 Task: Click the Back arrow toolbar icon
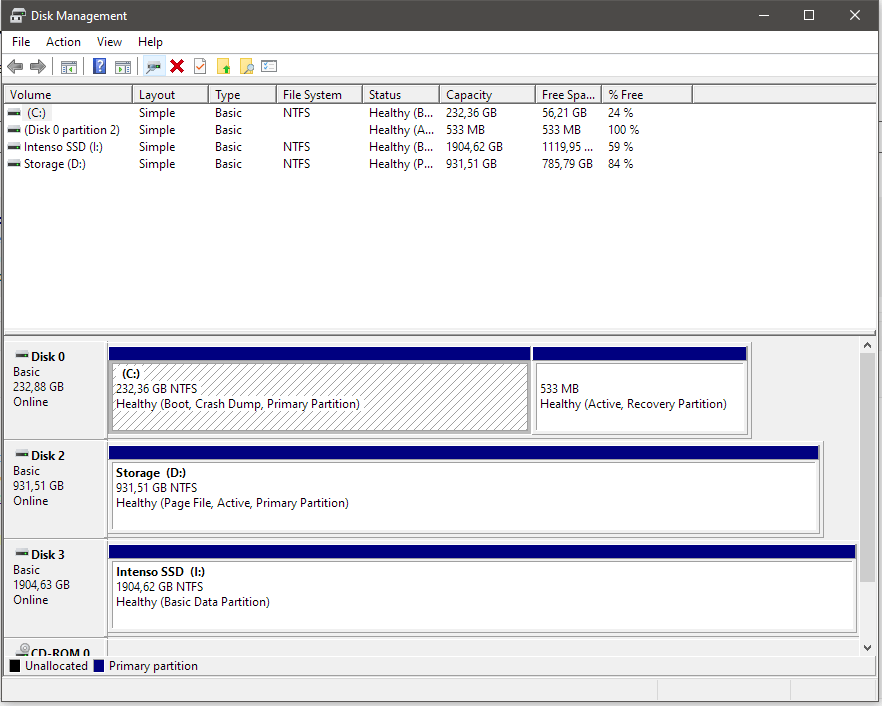pos(16,66)
